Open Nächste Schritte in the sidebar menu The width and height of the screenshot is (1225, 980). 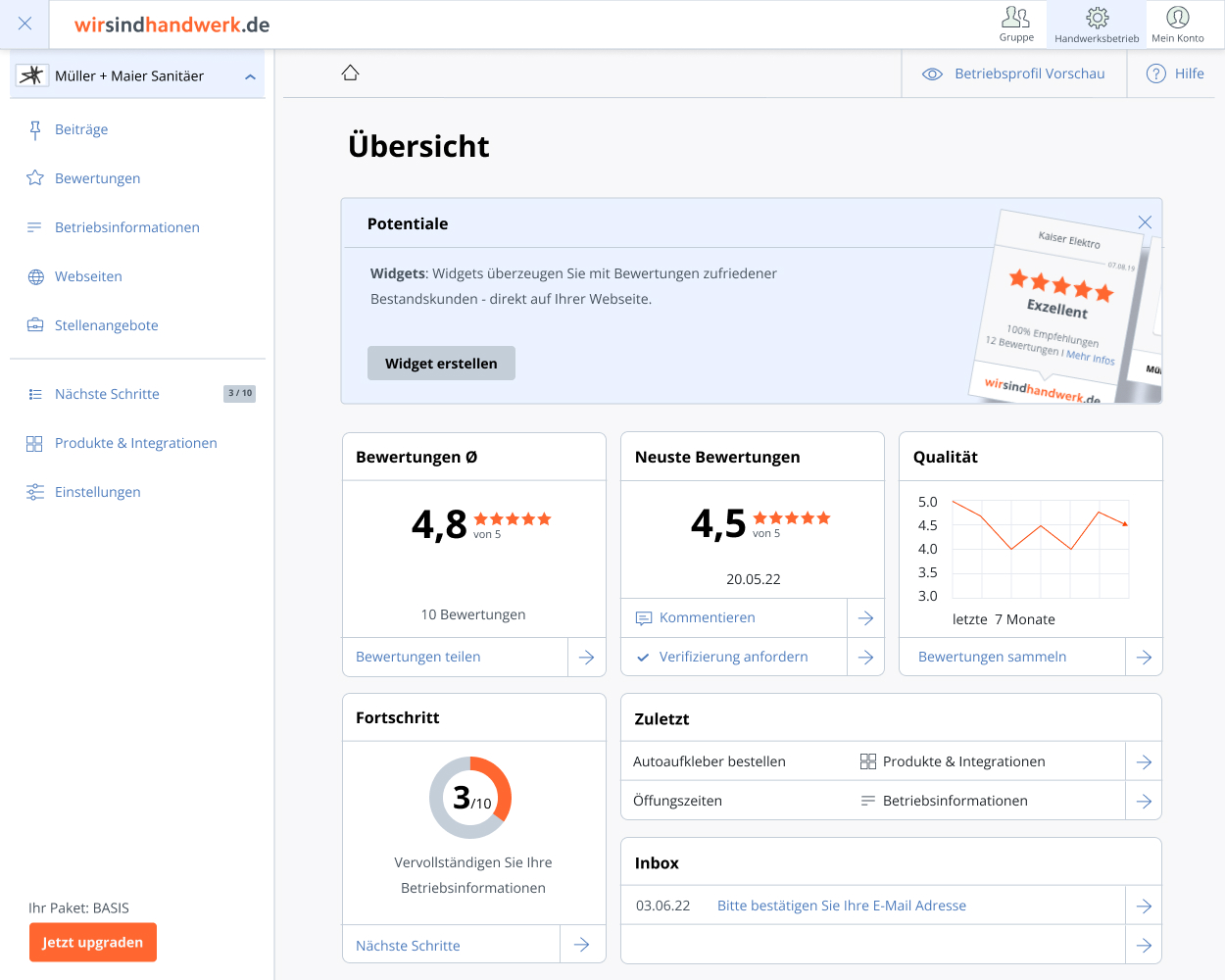107,394
